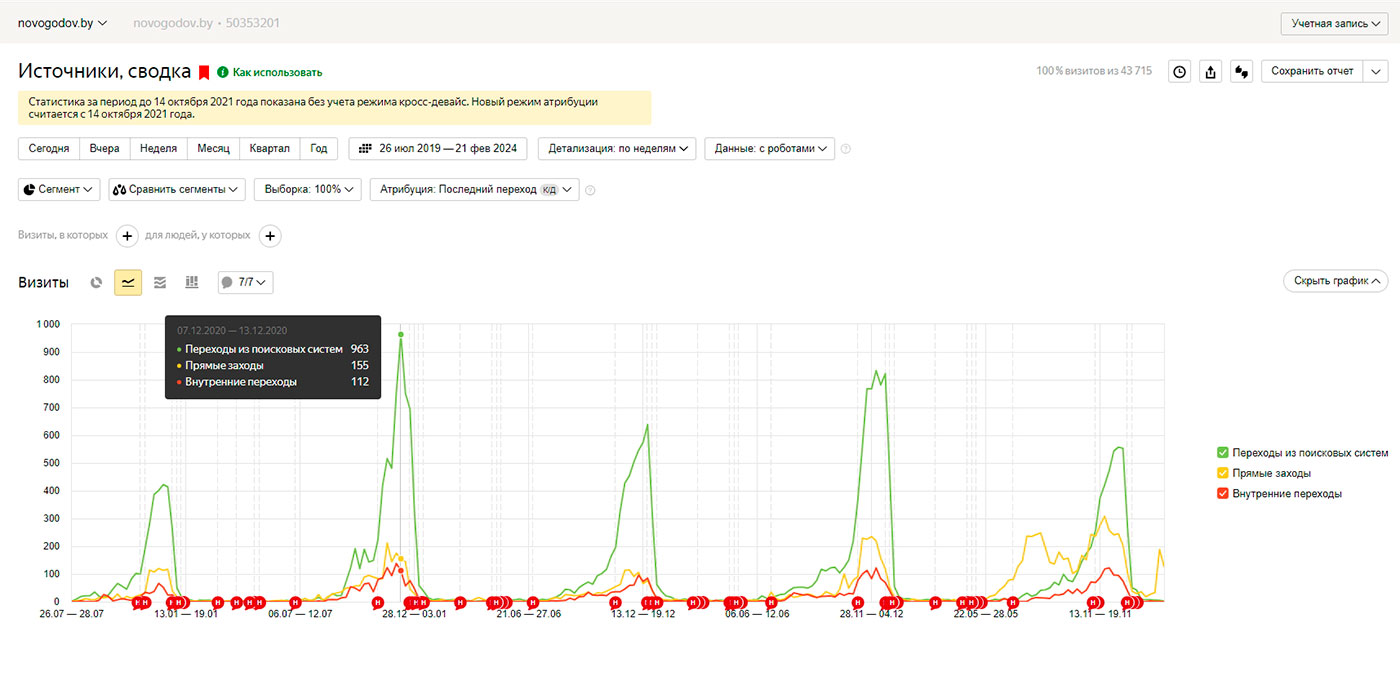Open 'Атрибуция: Последний переход' dropdown

(x=474, y=189)
